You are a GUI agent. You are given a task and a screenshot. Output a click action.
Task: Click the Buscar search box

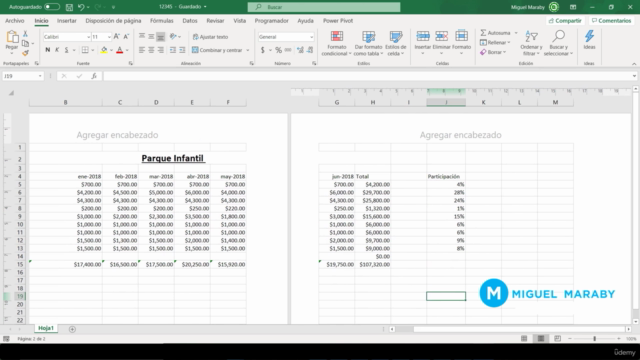[324, 7]
